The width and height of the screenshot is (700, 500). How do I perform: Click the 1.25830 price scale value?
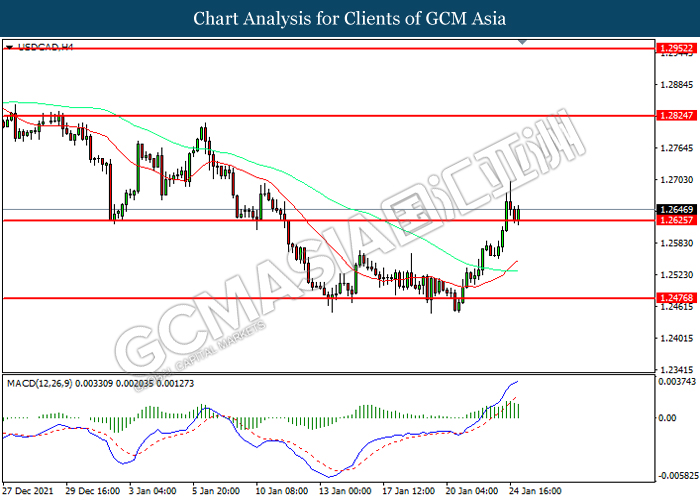(676, 243)
